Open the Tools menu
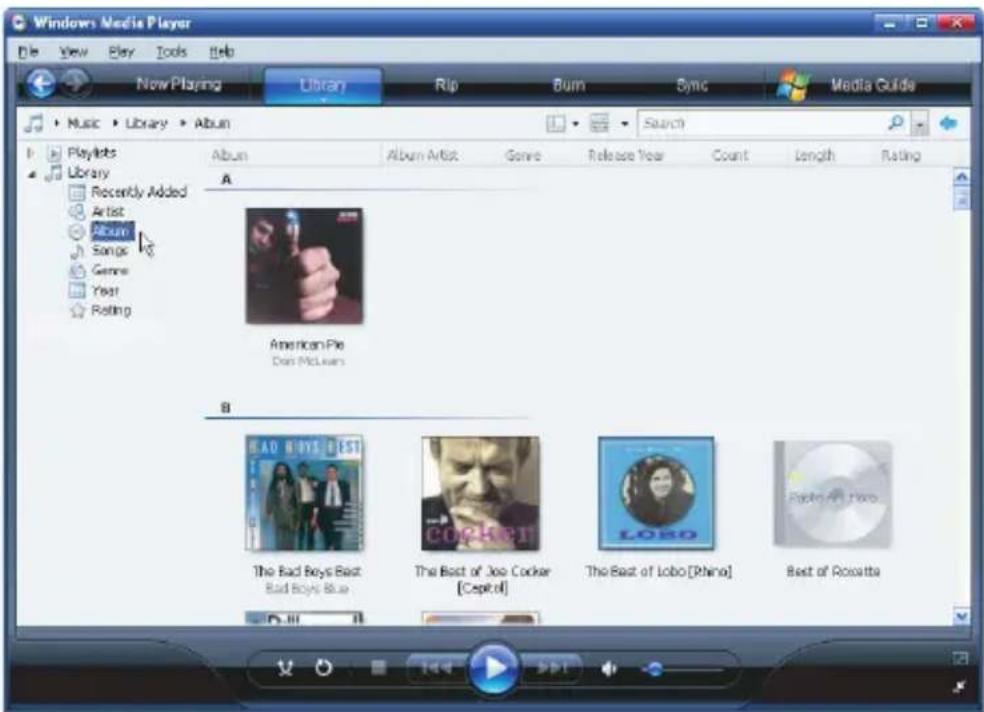Image resolution: width=984 pixels, height=712 pixels. [x=171, y=52]
